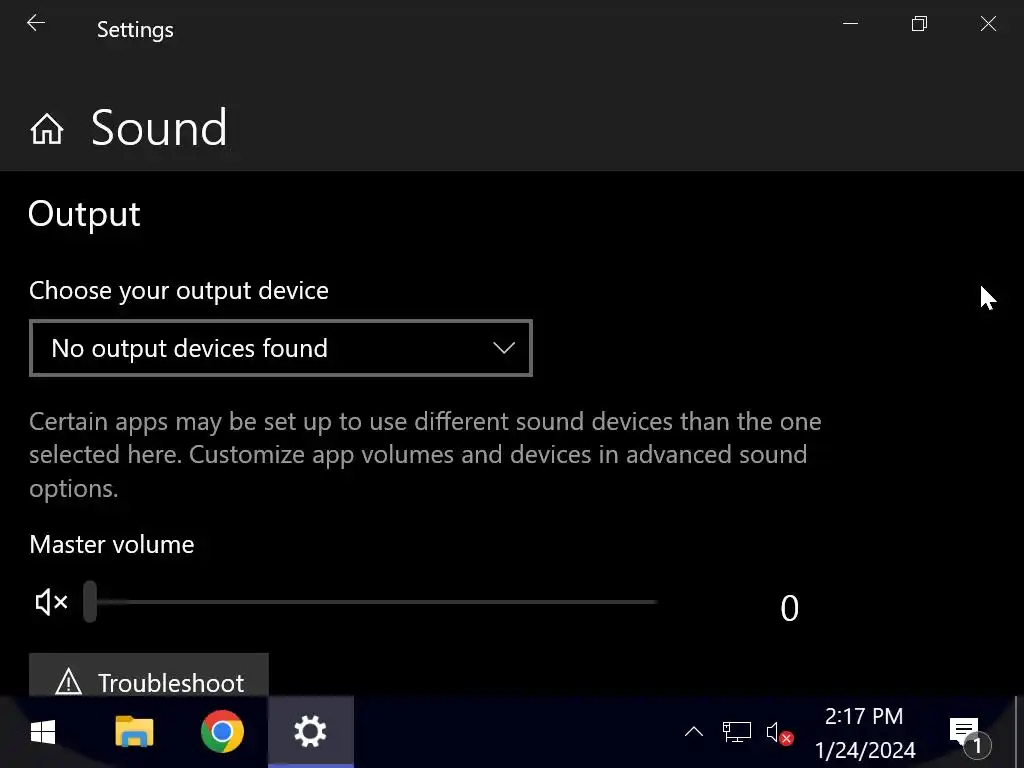
Task: Open the network status tray icon
Action: (x=737, y=732)
